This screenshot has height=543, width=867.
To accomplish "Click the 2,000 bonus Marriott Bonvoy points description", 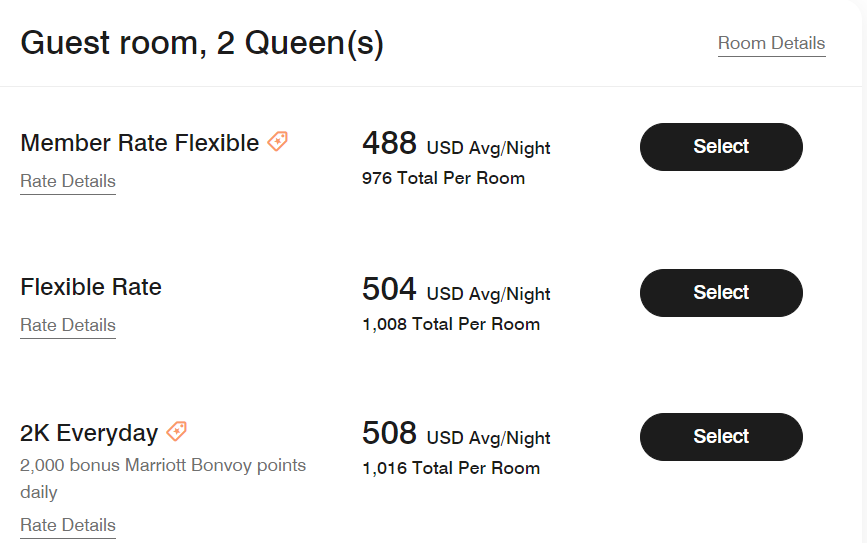I will [x=163, y=466].
